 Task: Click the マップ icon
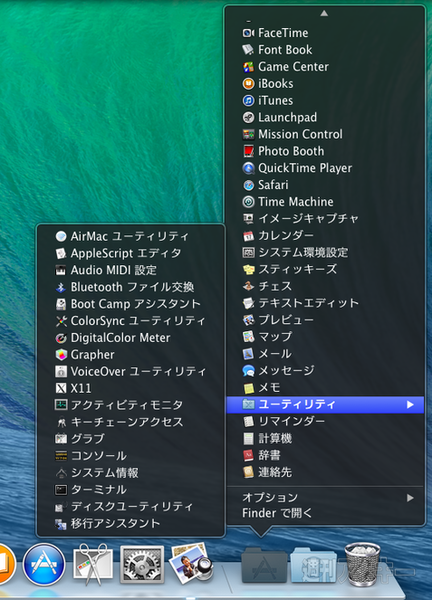pyautogui.click(x=248, y=337)
